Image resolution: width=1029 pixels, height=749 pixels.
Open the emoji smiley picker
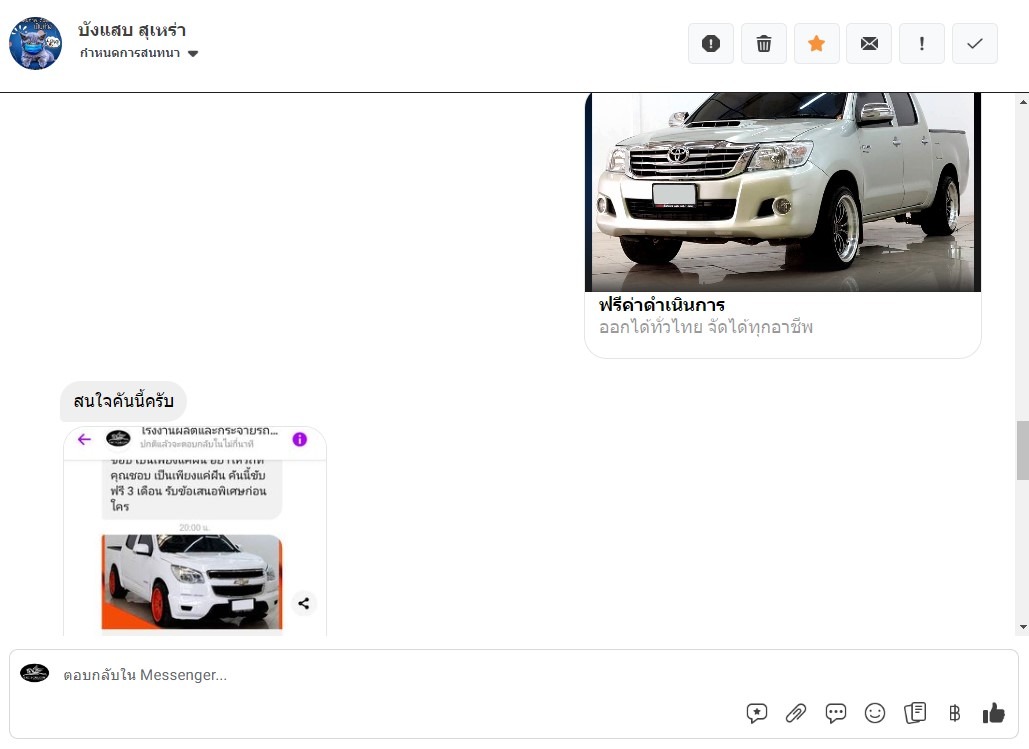tap(875, 713)
